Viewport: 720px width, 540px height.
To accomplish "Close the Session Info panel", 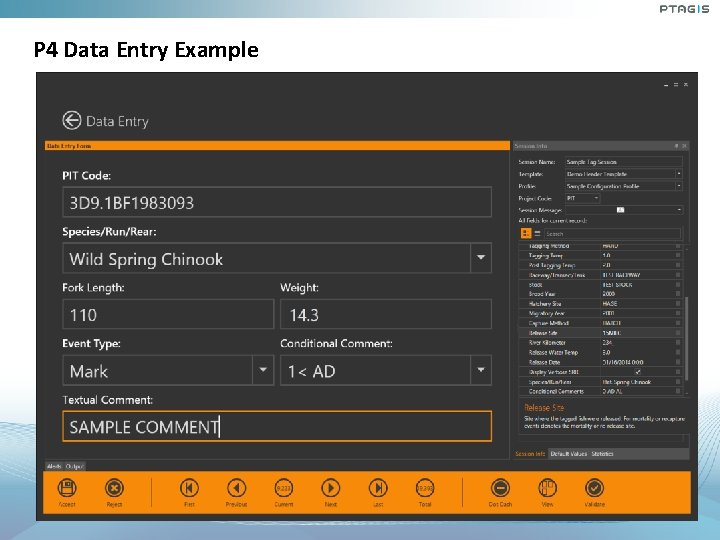I will (684, 146).
